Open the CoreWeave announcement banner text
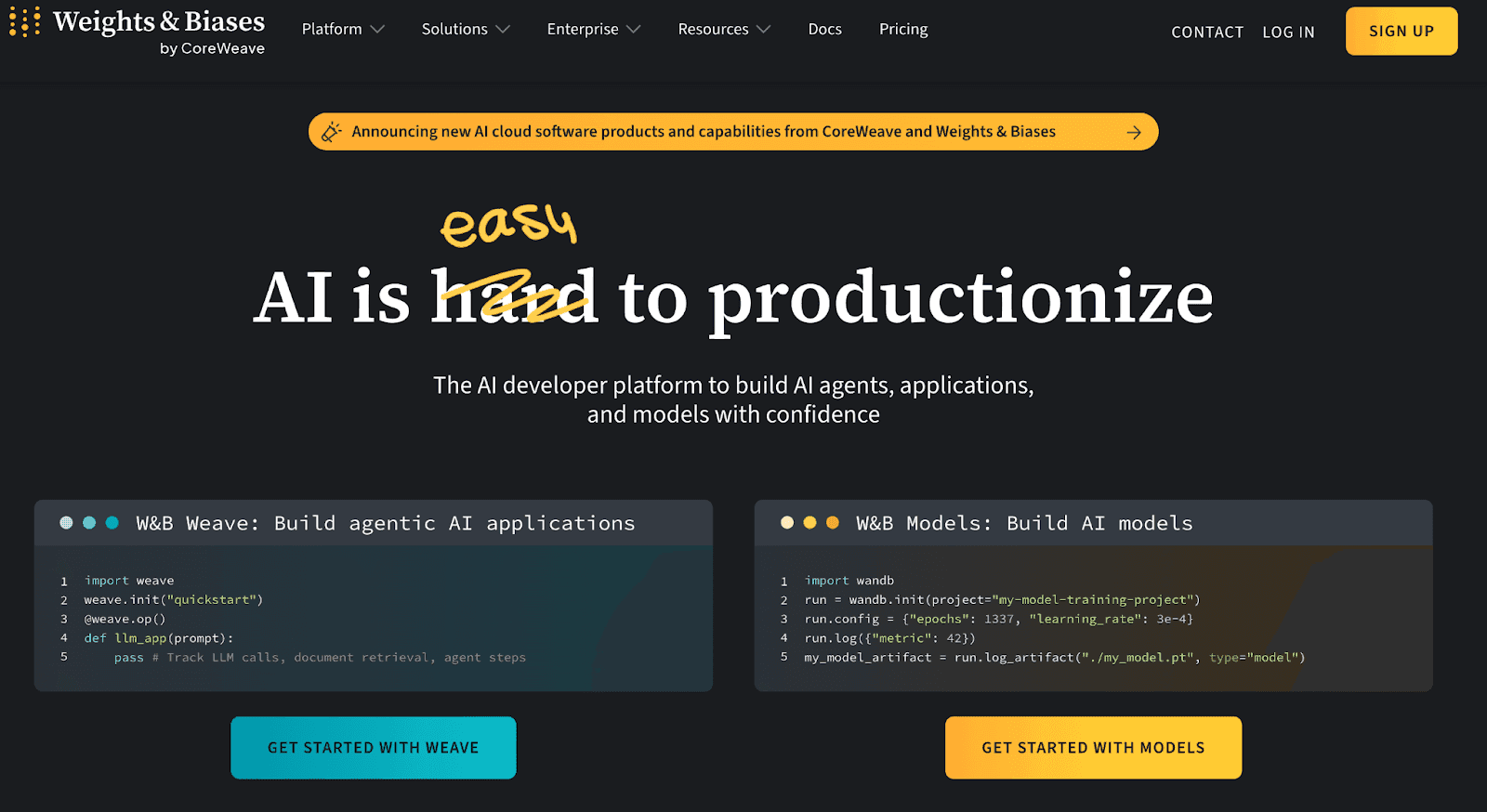This screenshot has height=812, width=1487. tap(704, 132)
